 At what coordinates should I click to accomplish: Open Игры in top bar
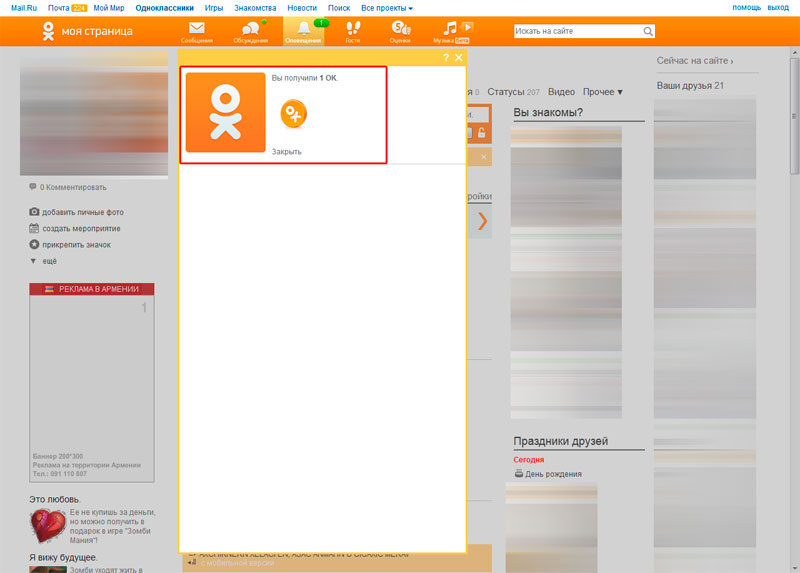click(x=214, y=8)
